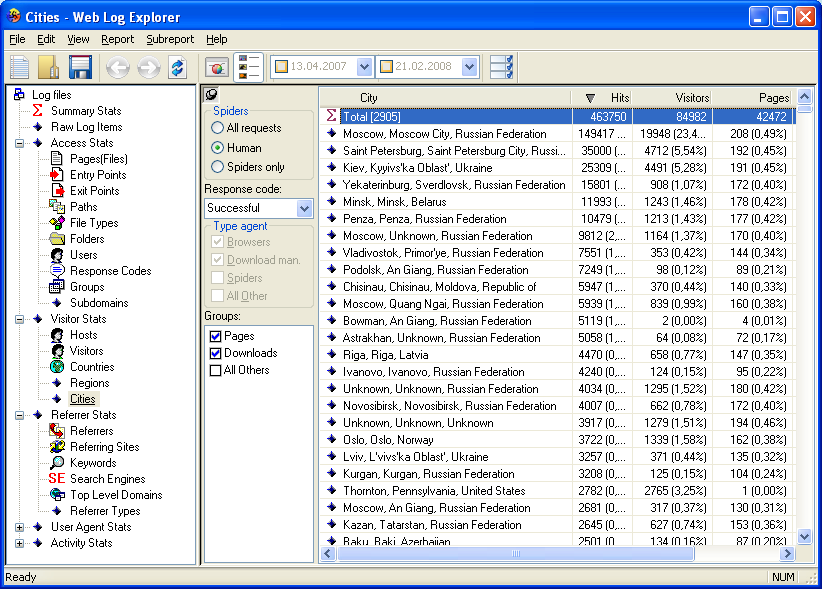Click the Keywords magnifier icon

click(57, 463)
